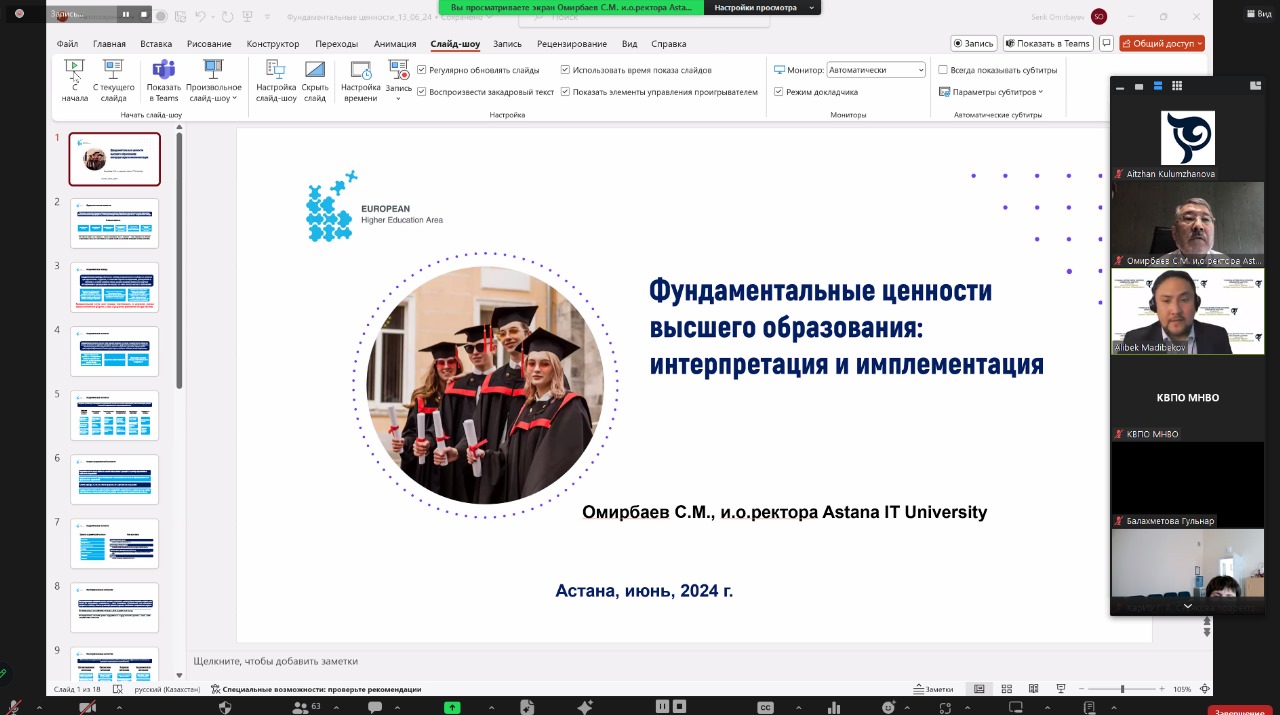This screenshot has width=1280, height=715.
Task: Open Zoom chat icon
Action: coord(375,707)
